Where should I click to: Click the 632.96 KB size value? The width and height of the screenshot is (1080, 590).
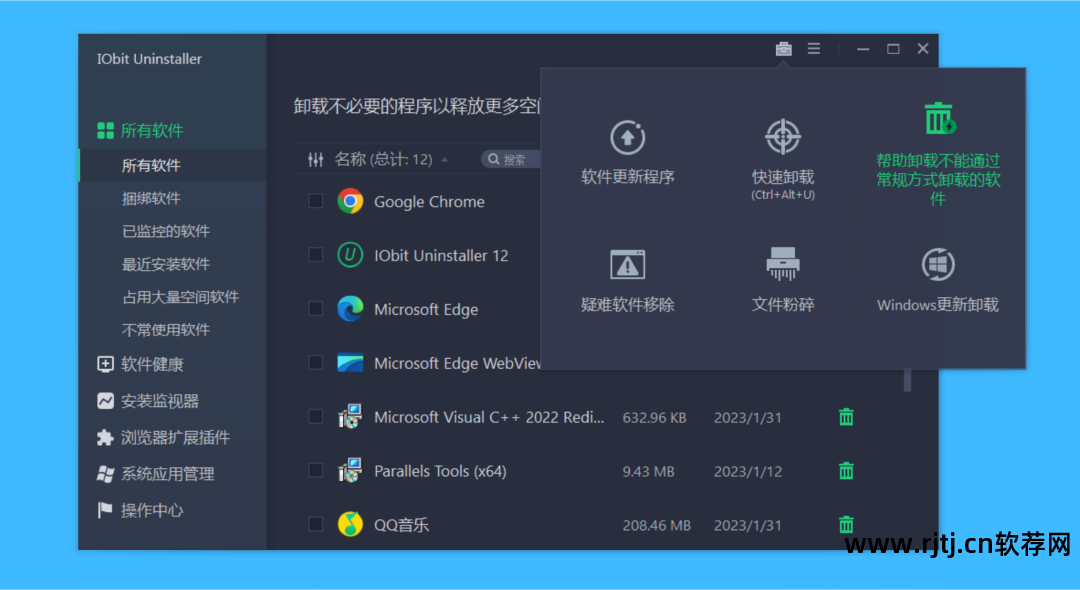(654, 417)
